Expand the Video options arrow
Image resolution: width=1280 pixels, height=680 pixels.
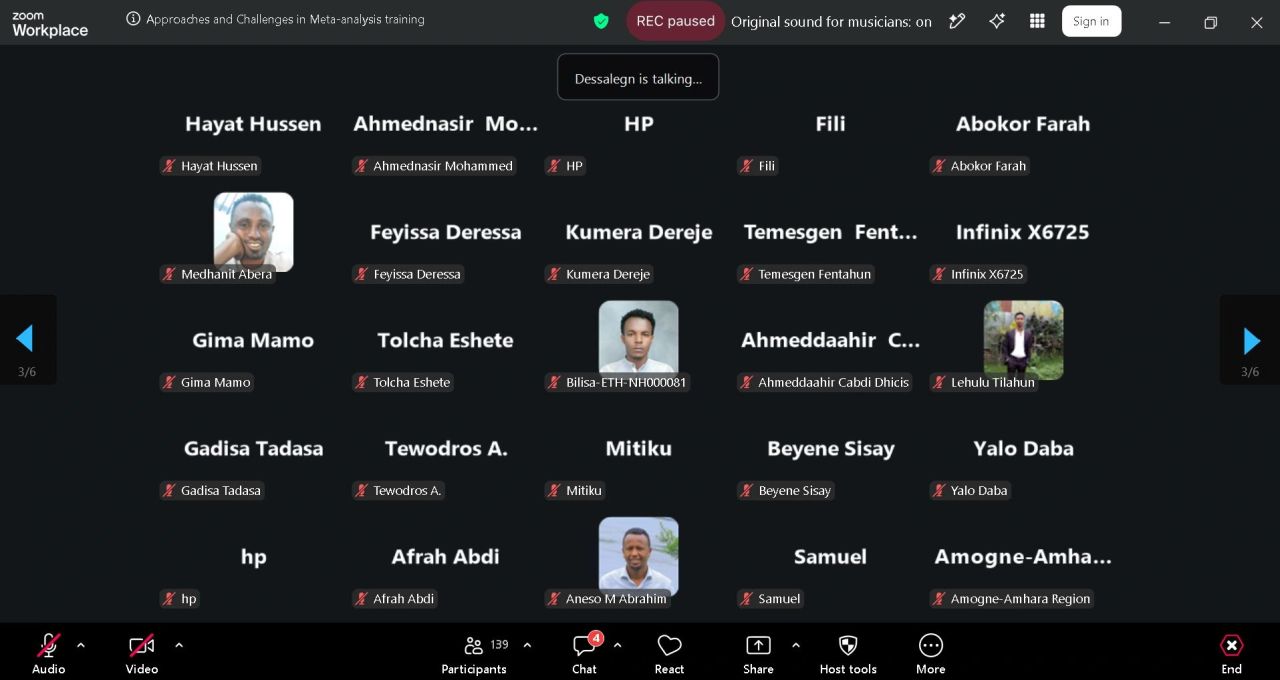tap(179, 645)
